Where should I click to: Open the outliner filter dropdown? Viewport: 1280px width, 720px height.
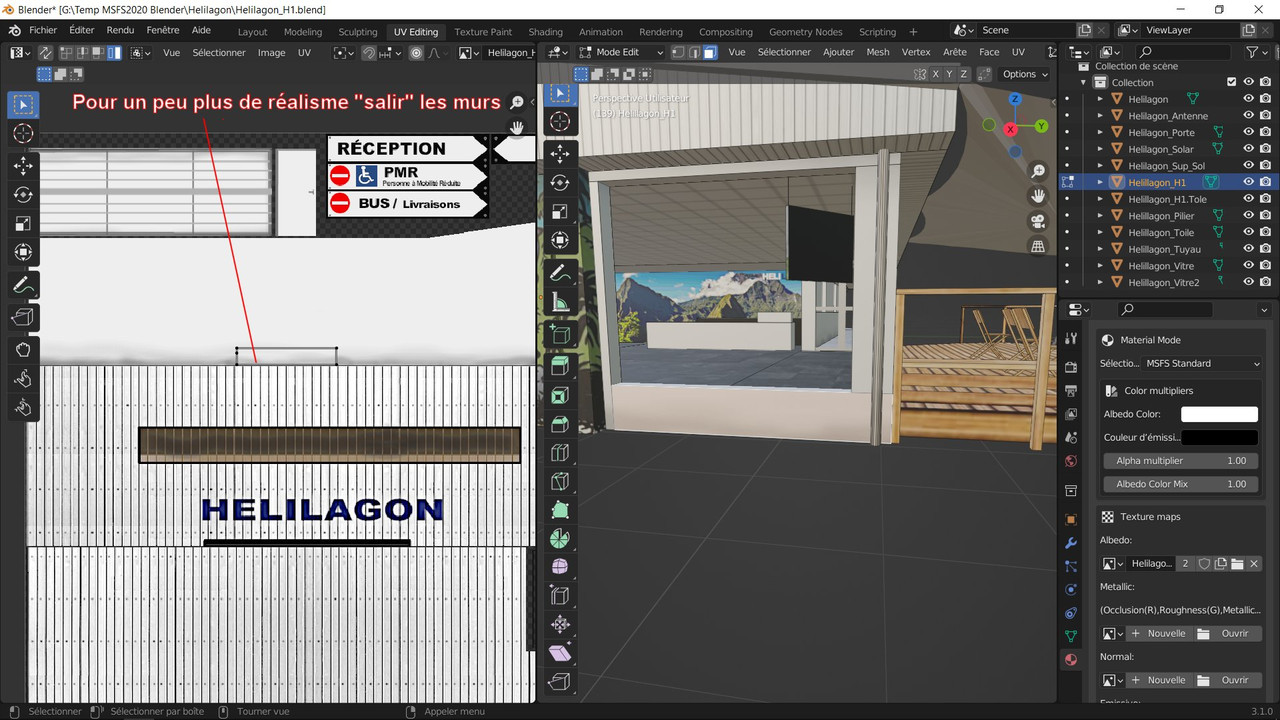pos(1256,52)
